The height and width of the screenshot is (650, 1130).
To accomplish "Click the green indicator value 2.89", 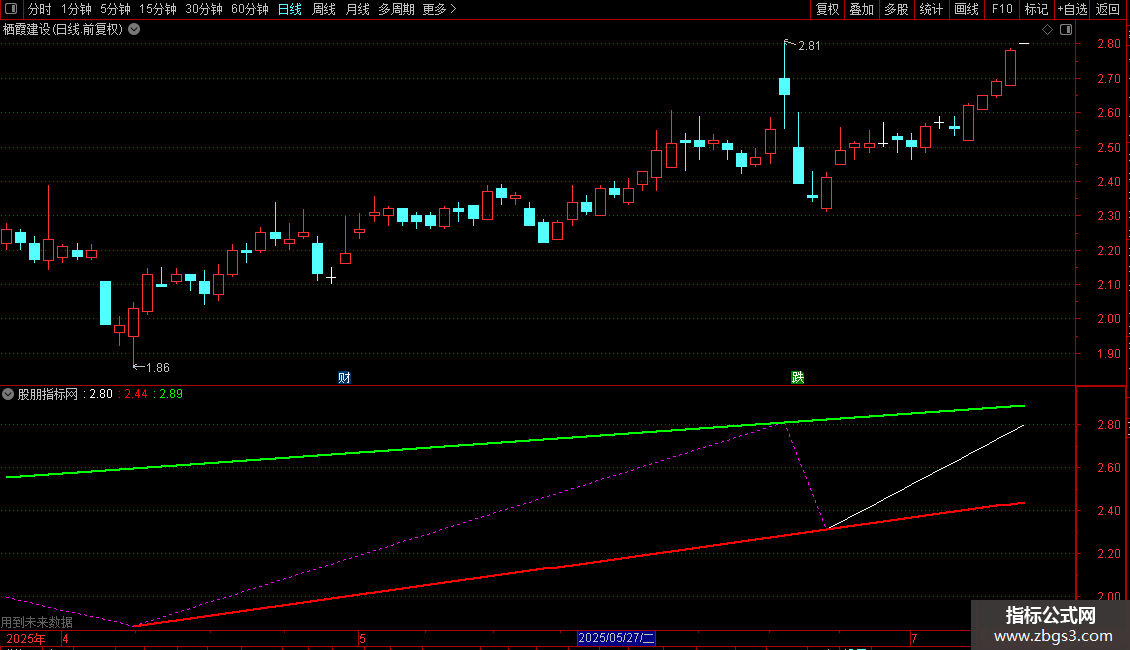I will tap(172, 394).
